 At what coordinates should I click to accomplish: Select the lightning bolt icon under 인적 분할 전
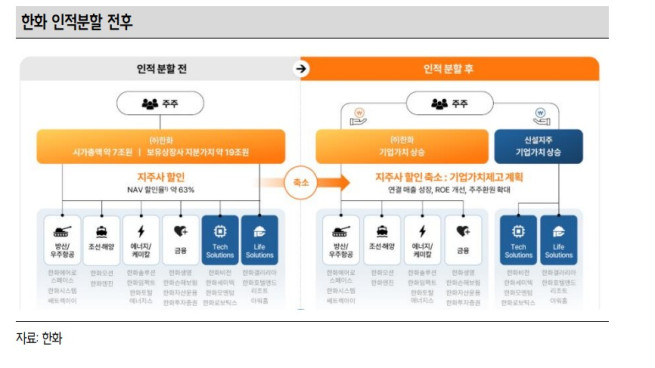point(141,231)
